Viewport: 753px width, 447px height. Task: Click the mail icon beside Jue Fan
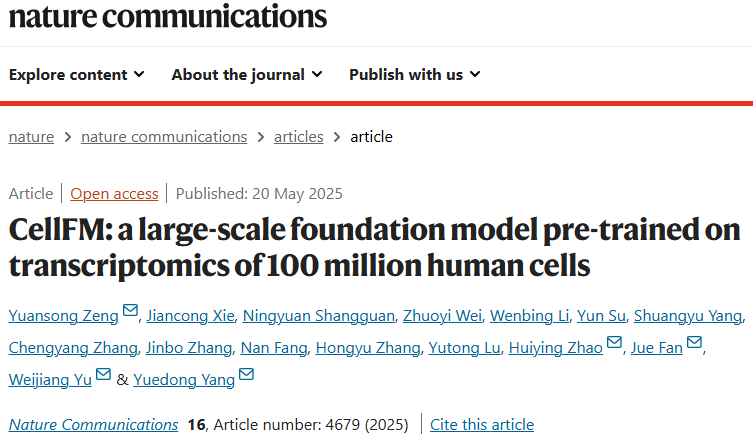pyautogui.click(x=694, y=342)
